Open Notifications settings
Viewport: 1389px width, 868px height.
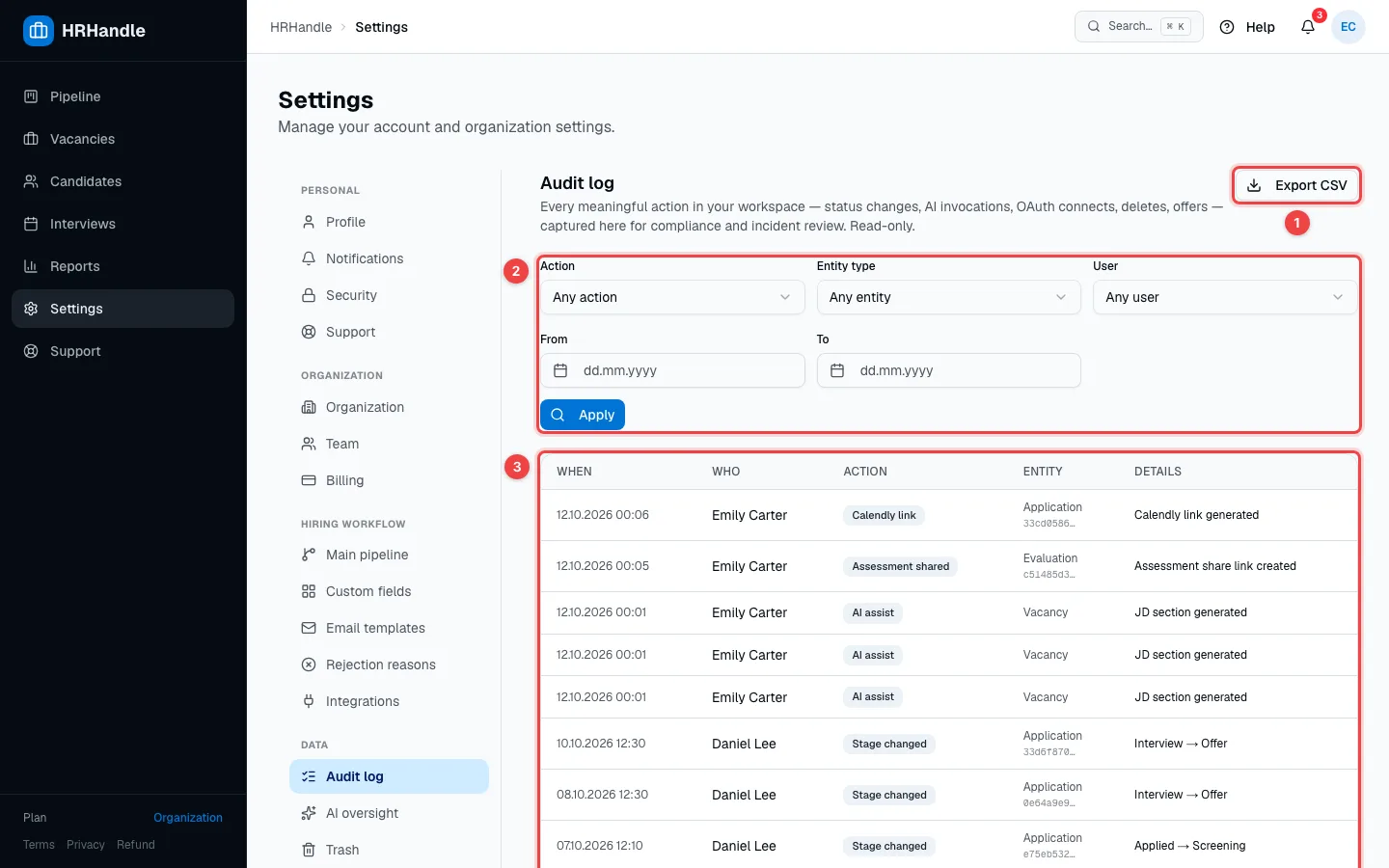389,258
